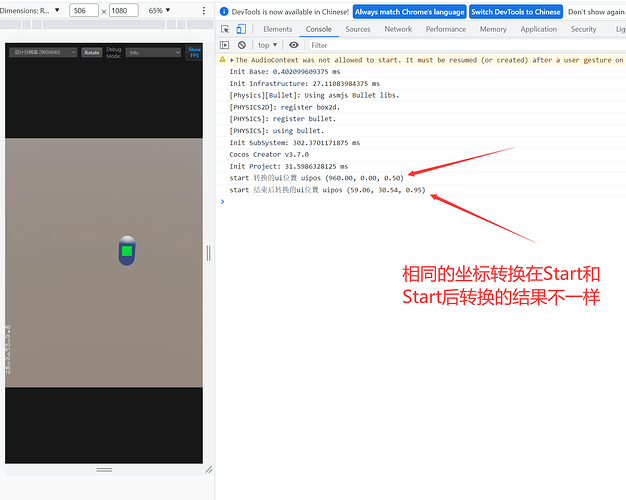Viewport: 626px width, 500px height.
Task: Create live expression with eye icon
Action: click(294, 45)
